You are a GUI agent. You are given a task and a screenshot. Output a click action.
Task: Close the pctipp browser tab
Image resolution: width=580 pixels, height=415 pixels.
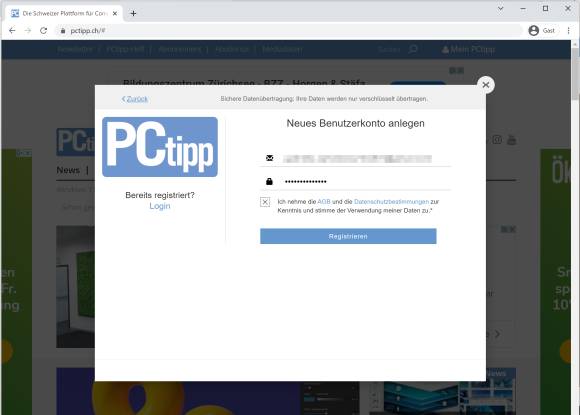(115, 14)
